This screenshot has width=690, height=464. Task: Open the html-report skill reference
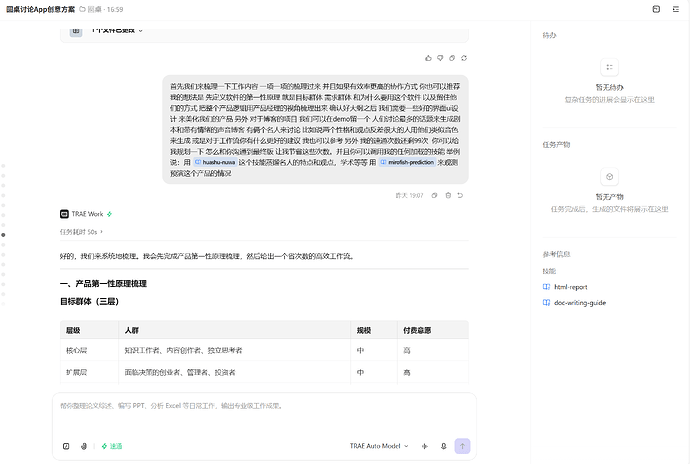571,287
